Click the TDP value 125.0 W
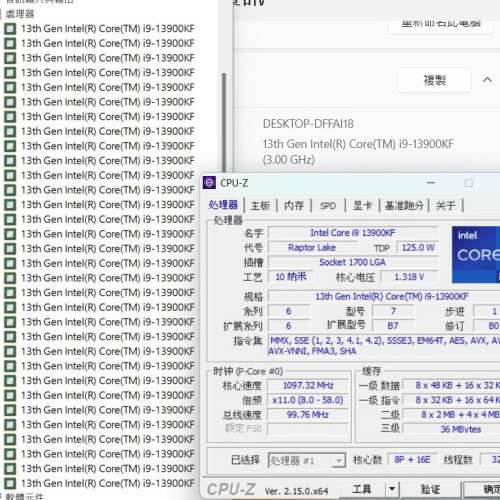The width and height of the screenshot is (500, 500). pyautogui.click(x=418, y=248)
